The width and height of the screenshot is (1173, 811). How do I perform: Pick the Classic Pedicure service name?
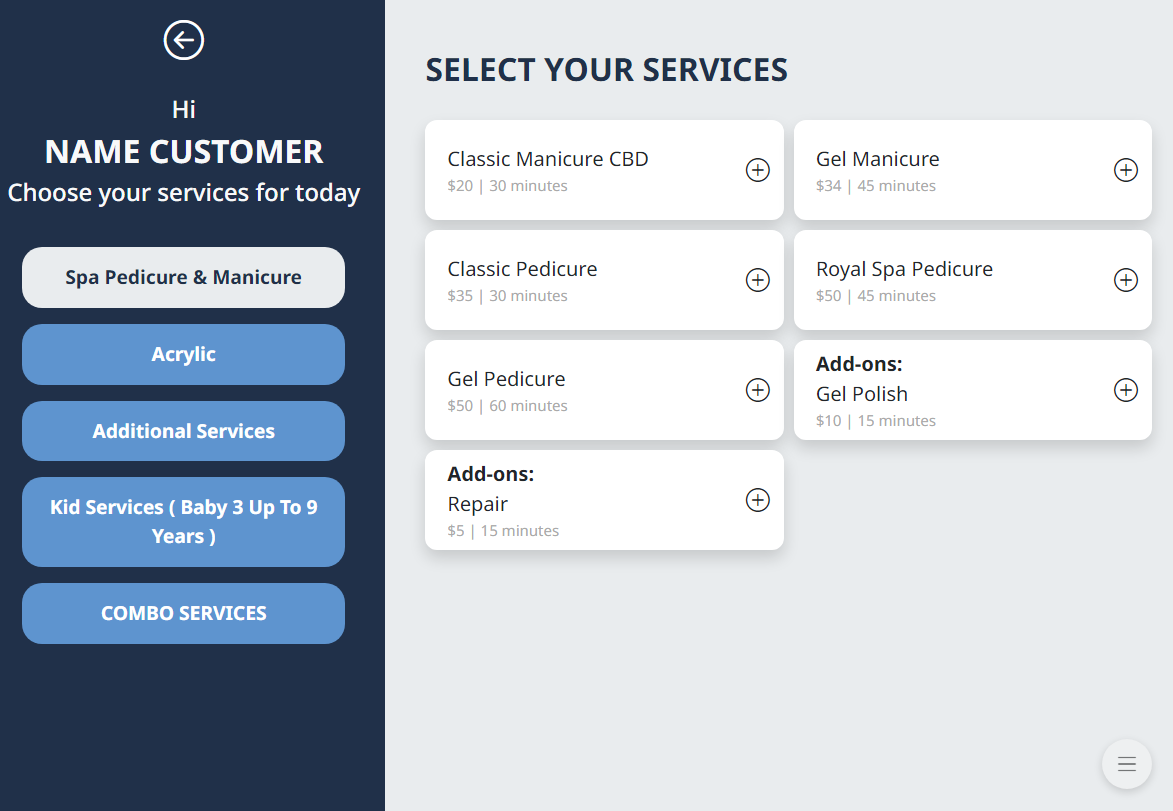click(522, 269)
